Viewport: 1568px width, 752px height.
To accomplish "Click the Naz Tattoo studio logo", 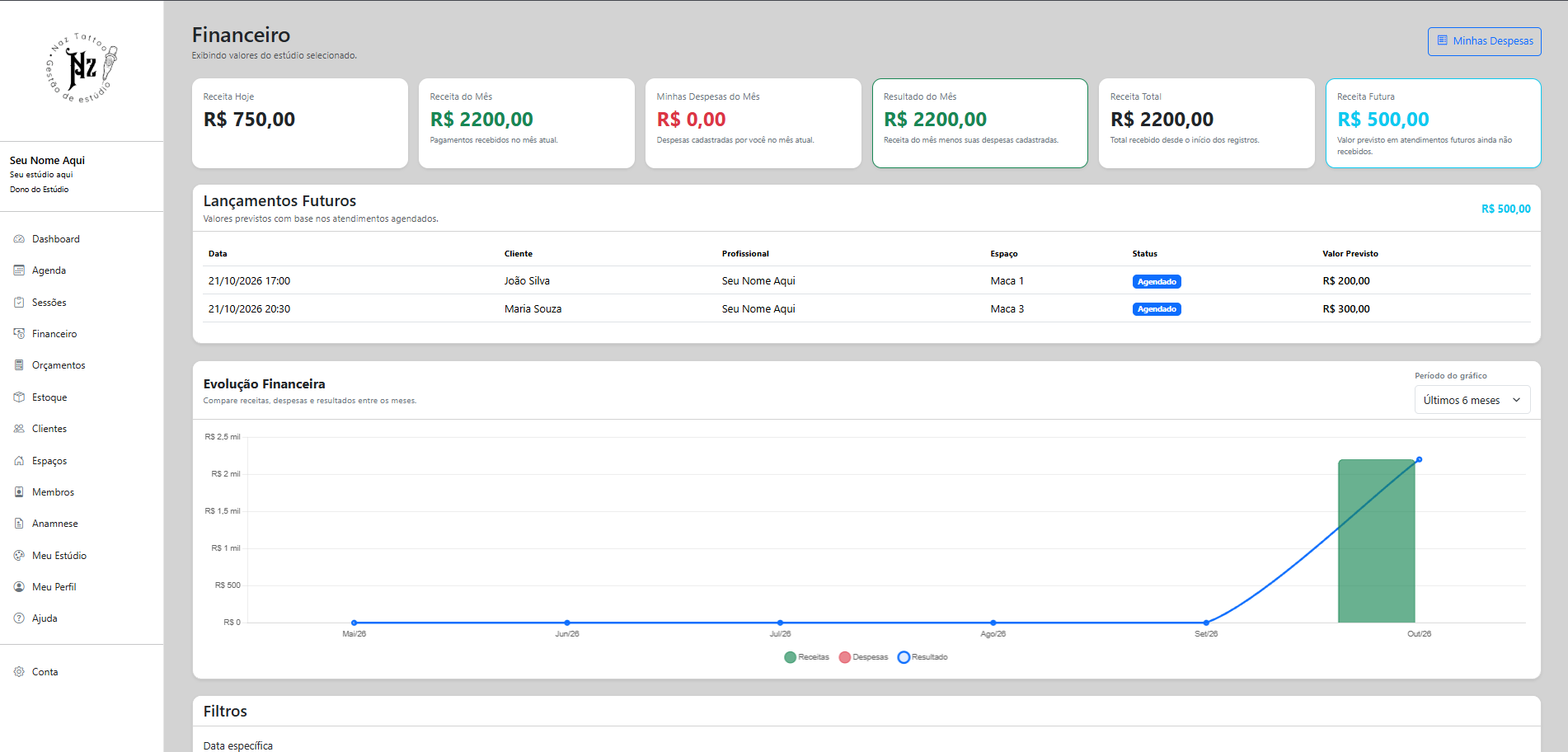I will point(82,68).
